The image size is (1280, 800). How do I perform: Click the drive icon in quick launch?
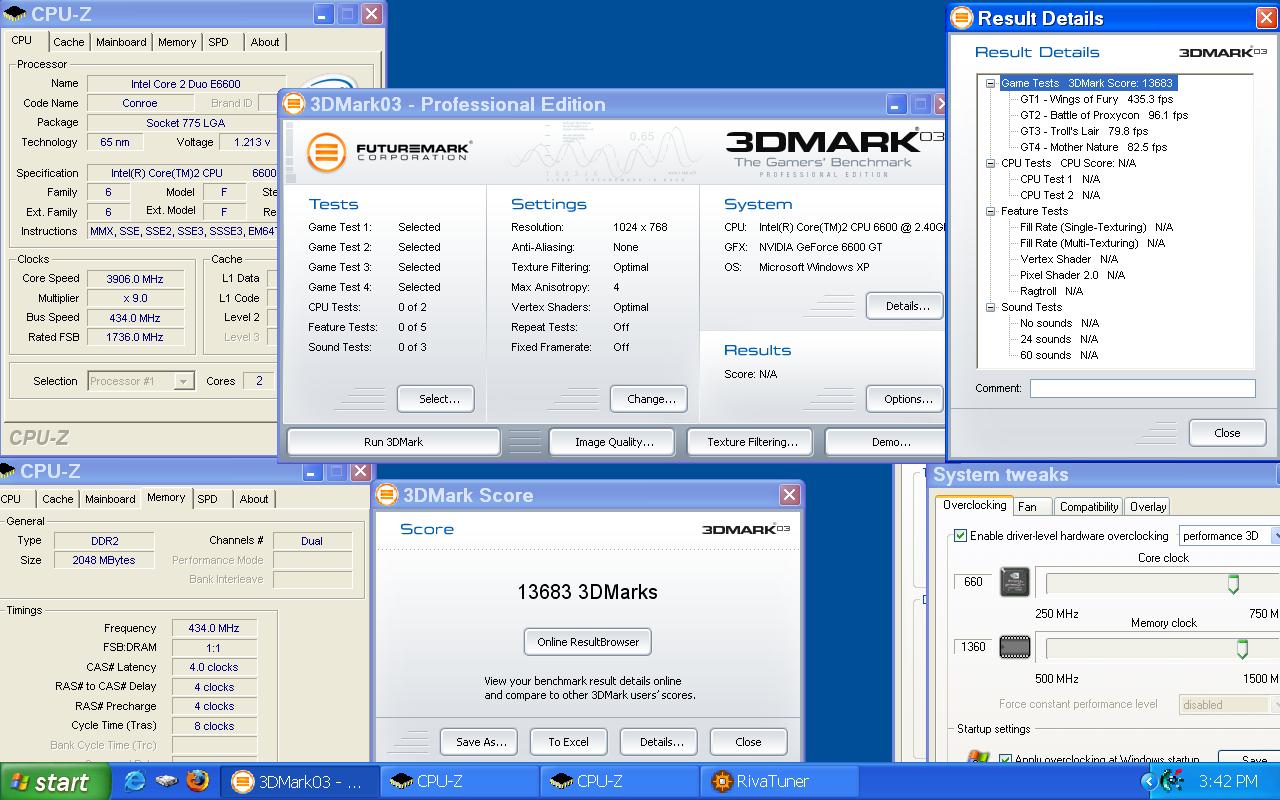[x=166, y=781]
